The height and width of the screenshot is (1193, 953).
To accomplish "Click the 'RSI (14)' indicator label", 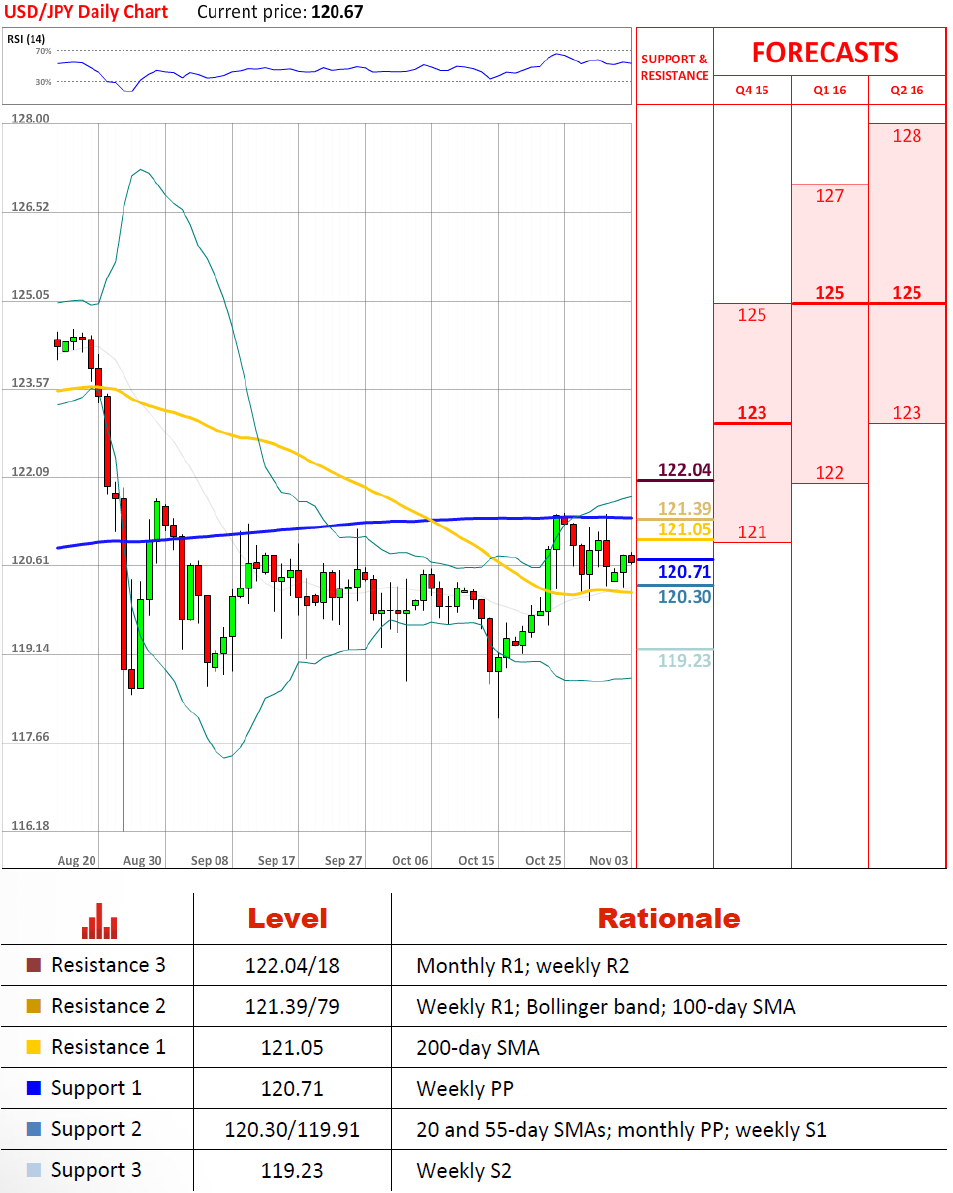I will [x=26, y=39].
